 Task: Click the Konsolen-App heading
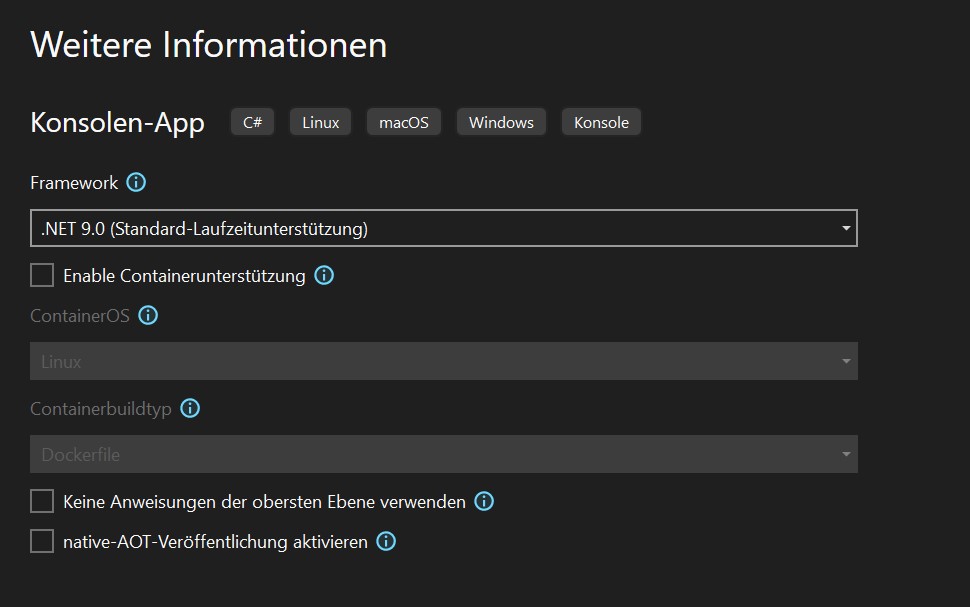(x=118, y=123)
